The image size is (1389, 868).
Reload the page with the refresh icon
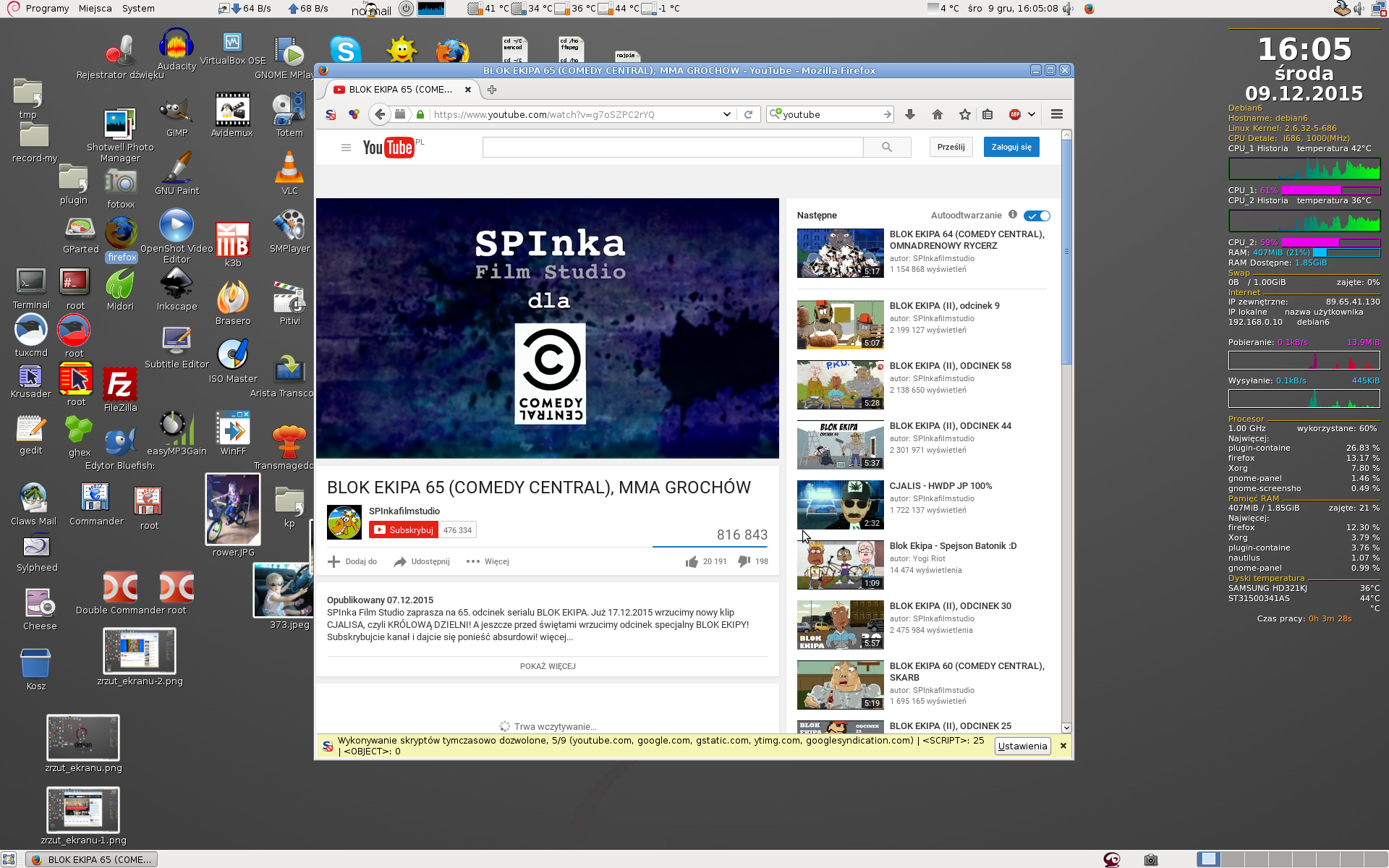749,114
